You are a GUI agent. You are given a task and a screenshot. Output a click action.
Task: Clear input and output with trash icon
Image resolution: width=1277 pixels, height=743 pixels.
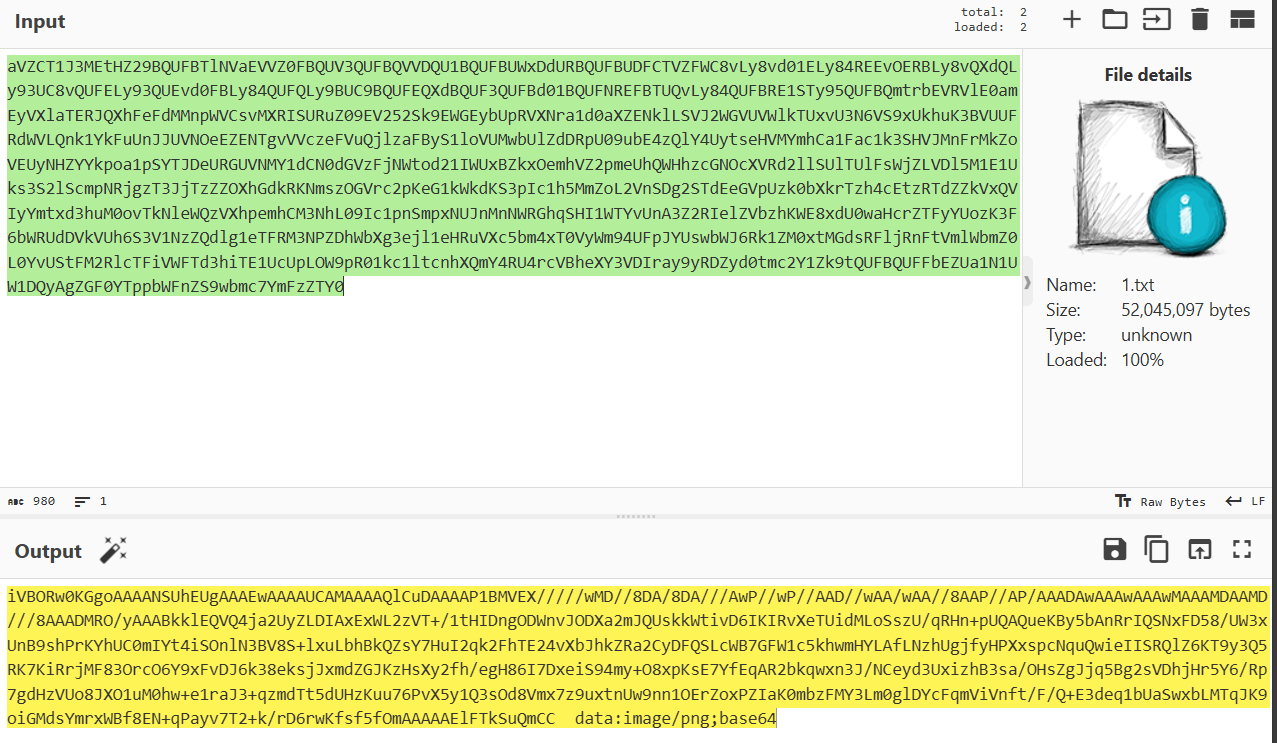[x=1200, y=19]
